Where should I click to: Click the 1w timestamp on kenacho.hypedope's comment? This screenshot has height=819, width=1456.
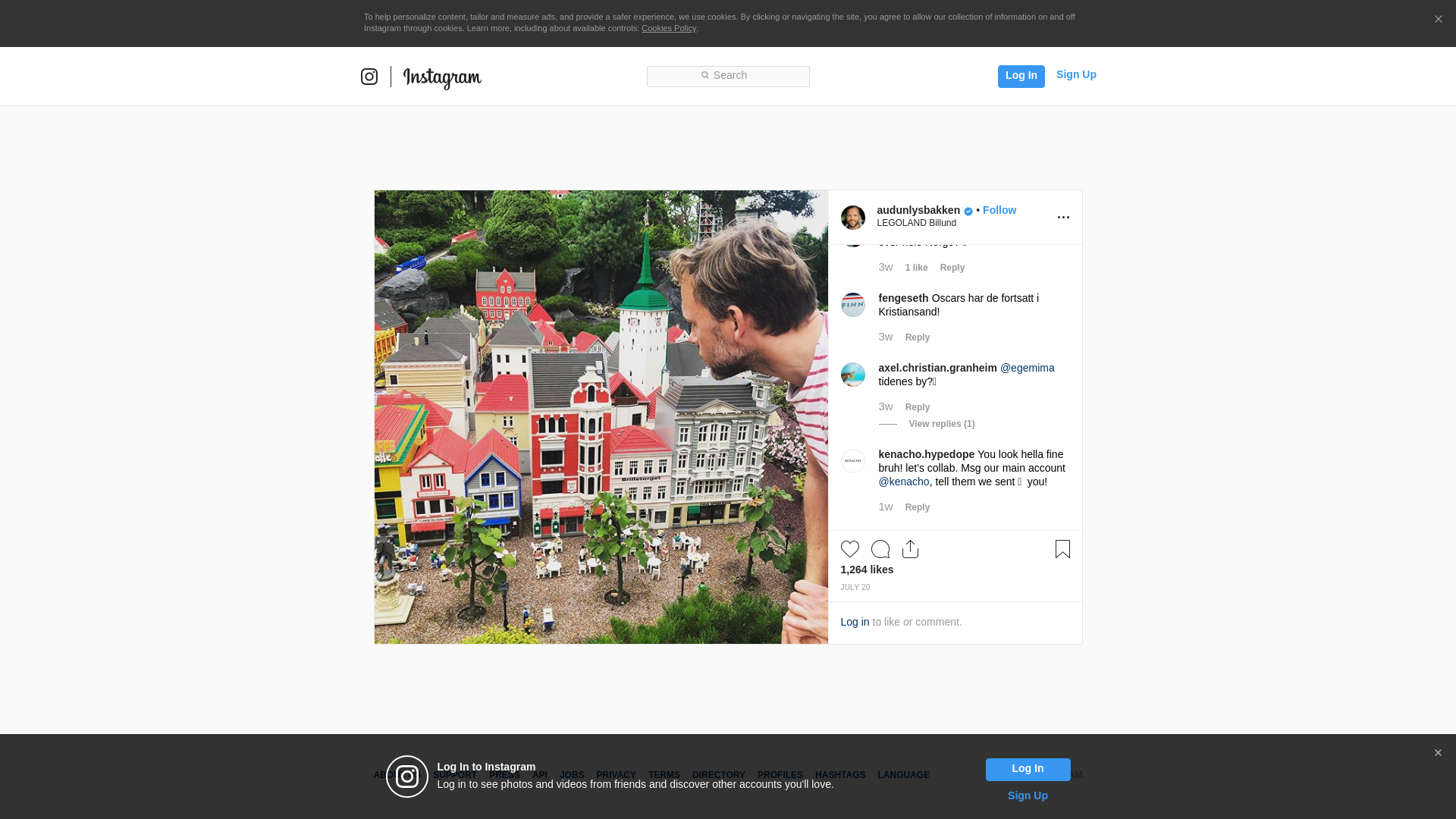[886, 507]
